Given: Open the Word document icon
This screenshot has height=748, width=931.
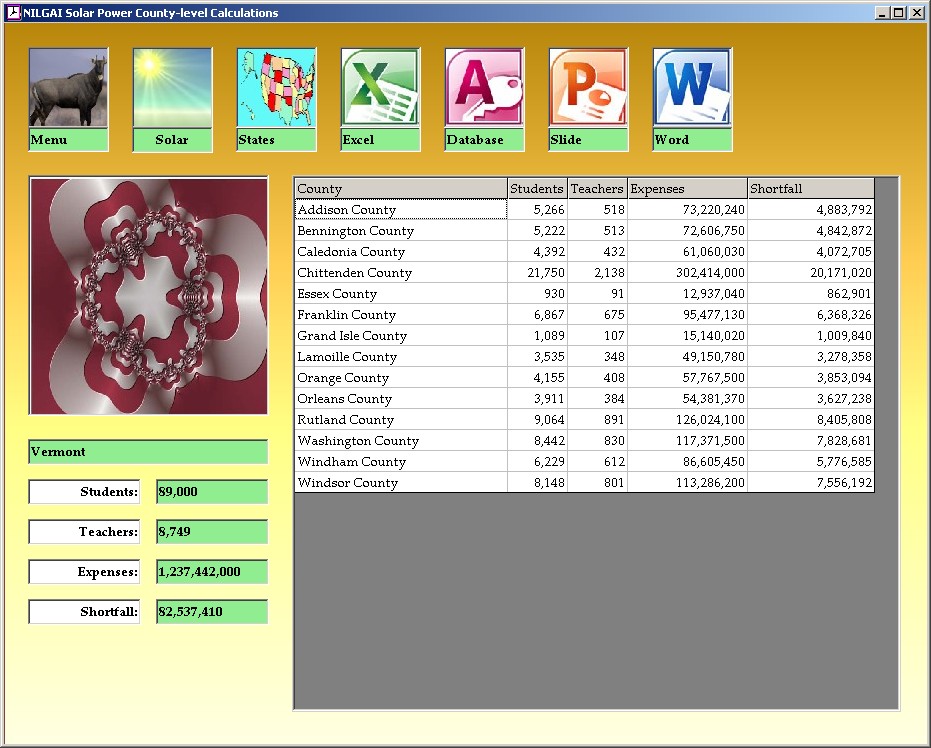Looking at the screenshot, I should (692, 88).
